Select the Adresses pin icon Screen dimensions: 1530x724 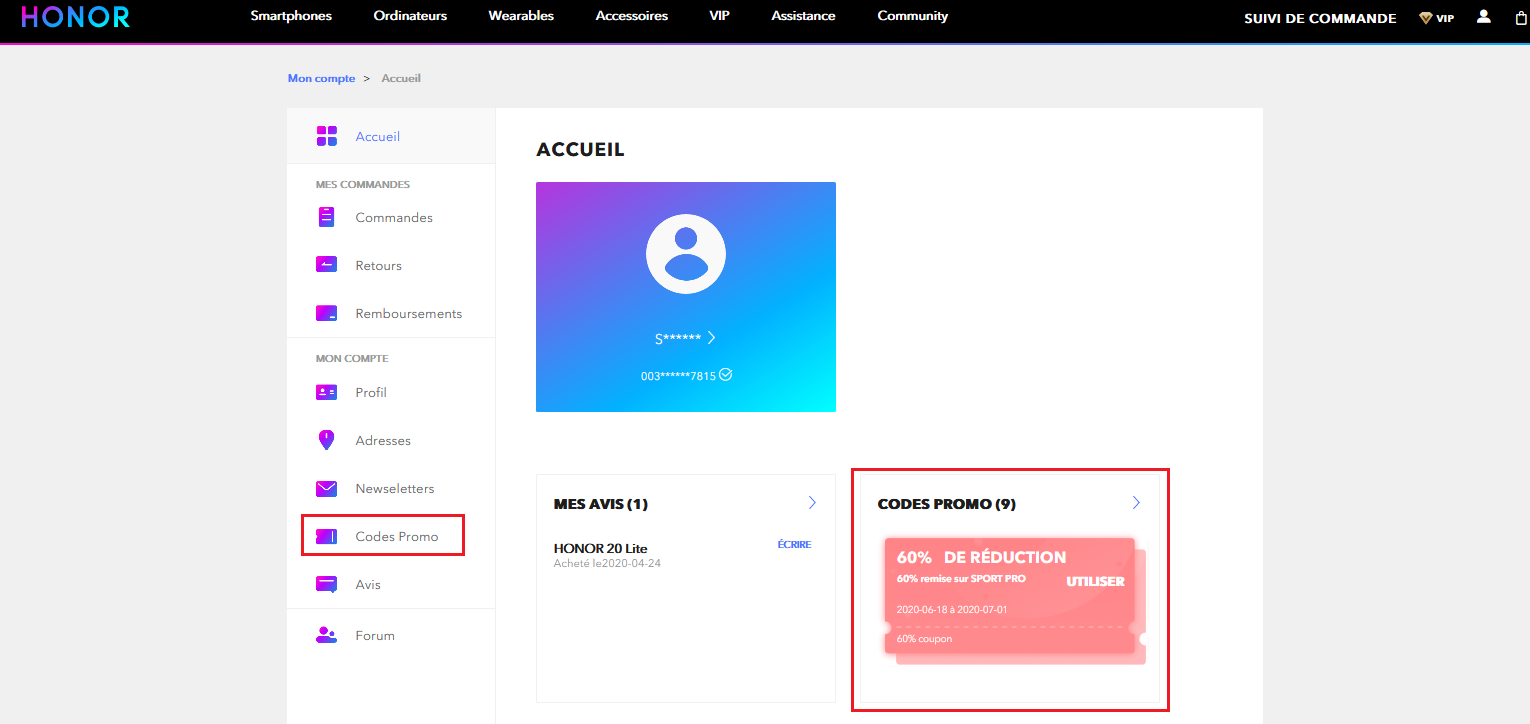point(325,439)
